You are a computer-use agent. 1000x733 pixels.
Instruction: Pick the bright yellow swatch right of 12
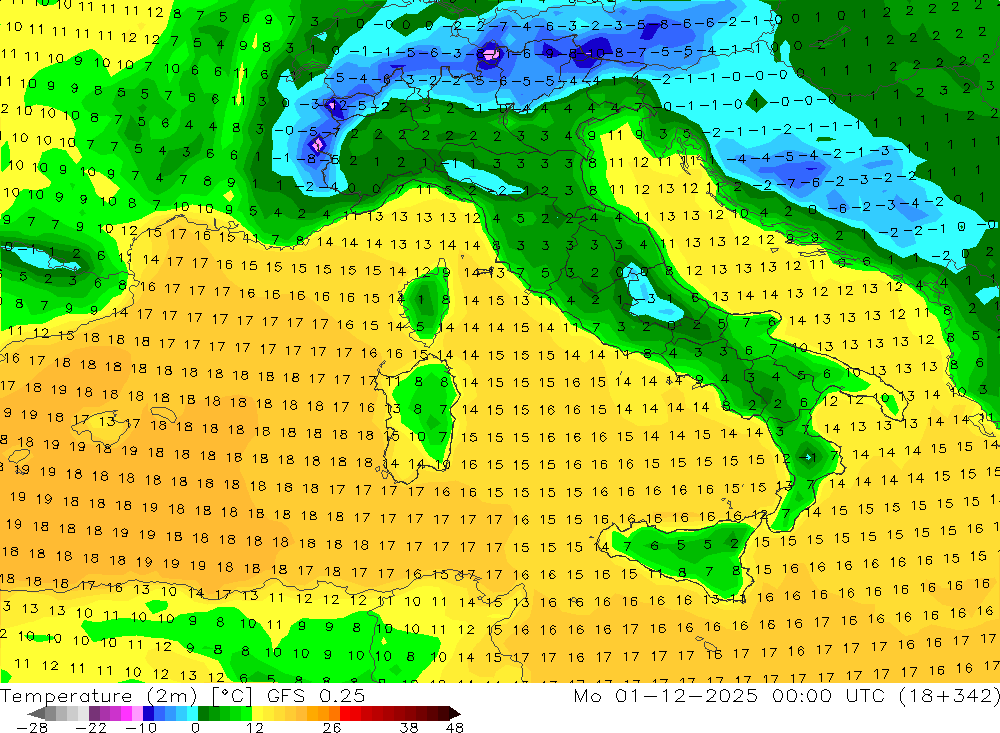pos(258,713)
